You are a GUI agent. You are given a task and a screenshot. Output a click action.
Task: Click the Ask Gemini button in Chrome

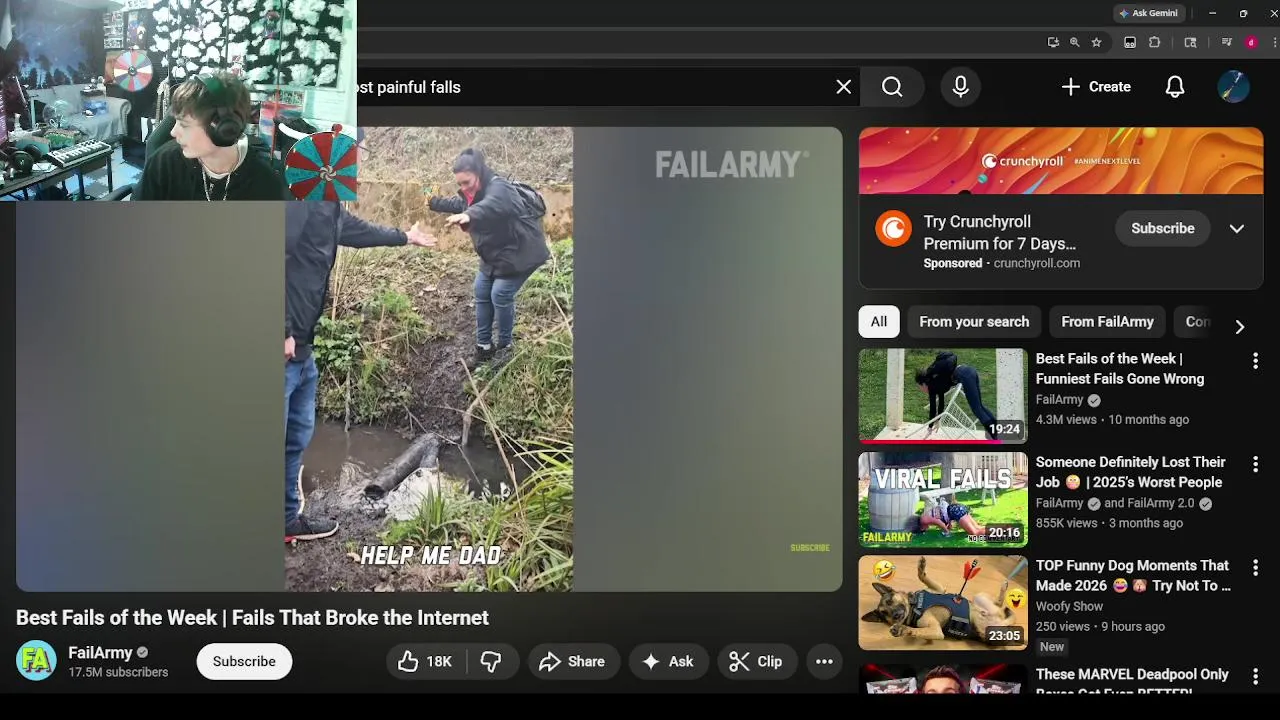[1148, 13]
